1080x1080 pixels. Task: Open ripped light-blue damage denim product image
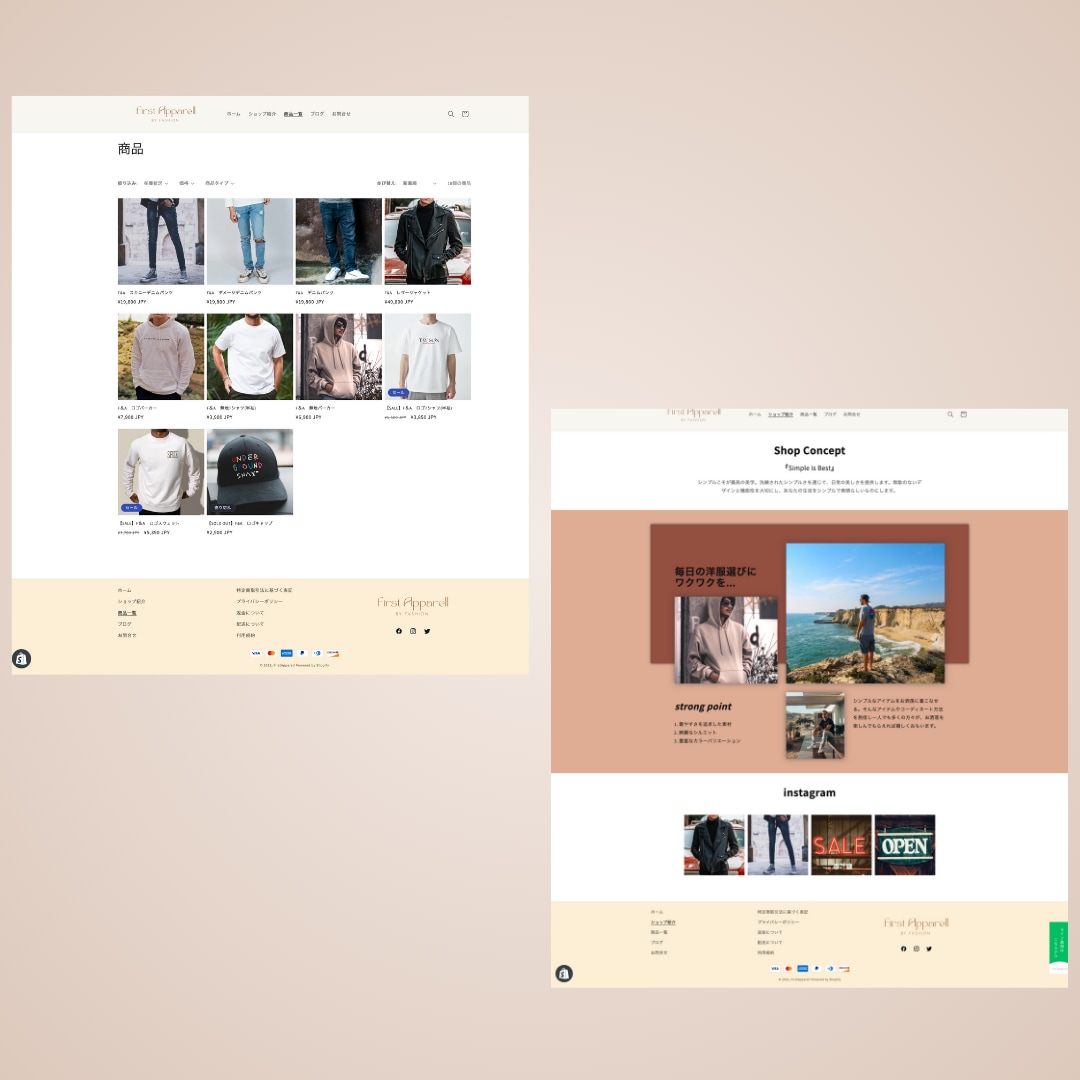pyautogui.click(x=250, y=241)
